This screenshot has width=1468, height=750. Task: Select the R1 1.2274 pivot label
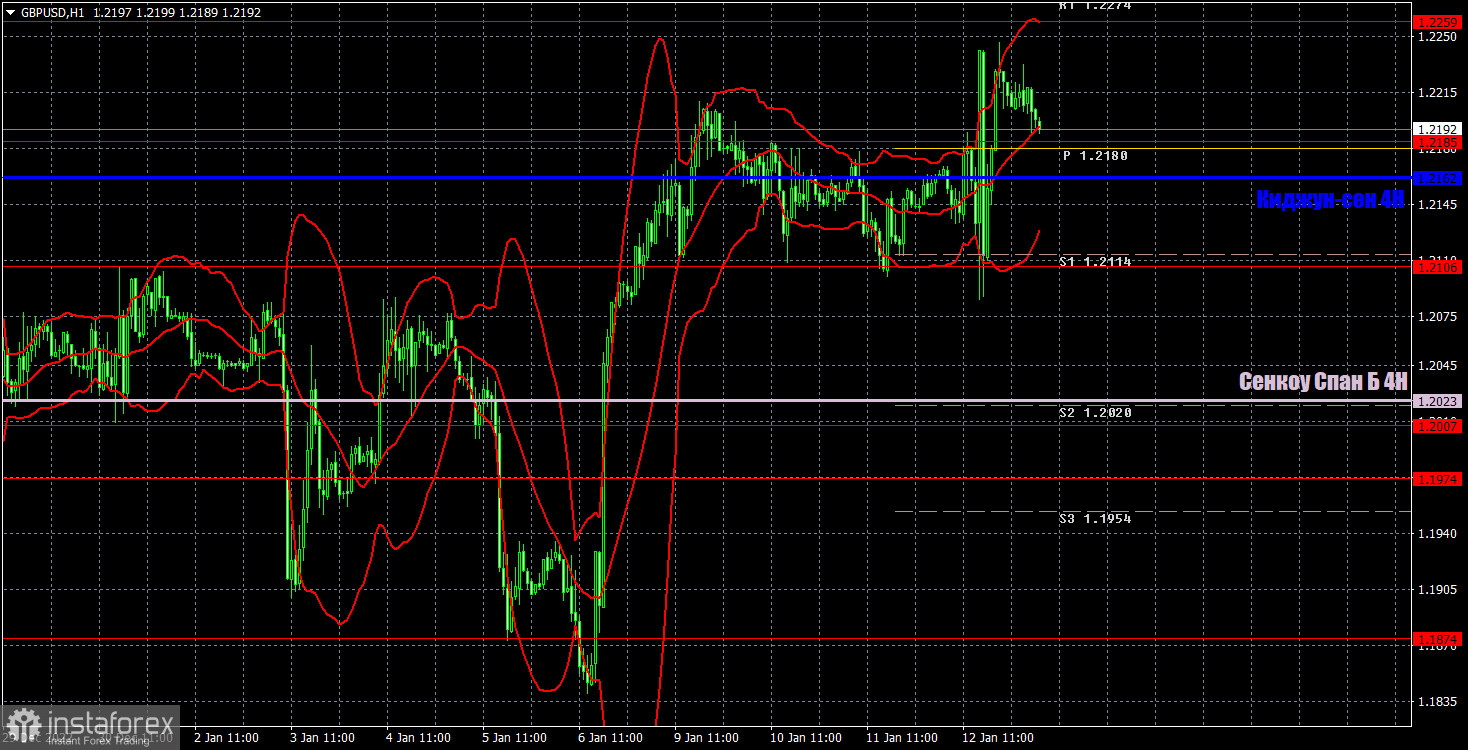[1095, 5]
